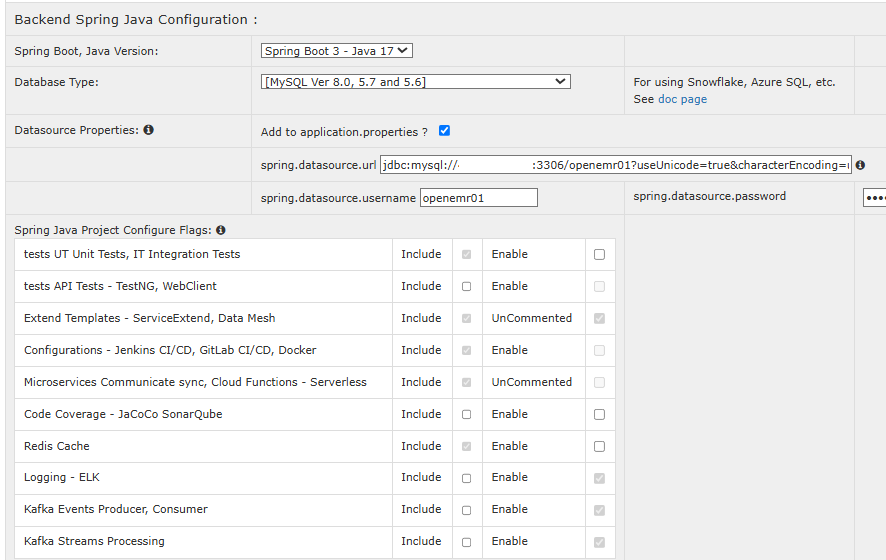Image resolution: width=886 pixels, height=560 pixels.
Task: Click the spring.datasource.url input field
Action: click(615, 165)
